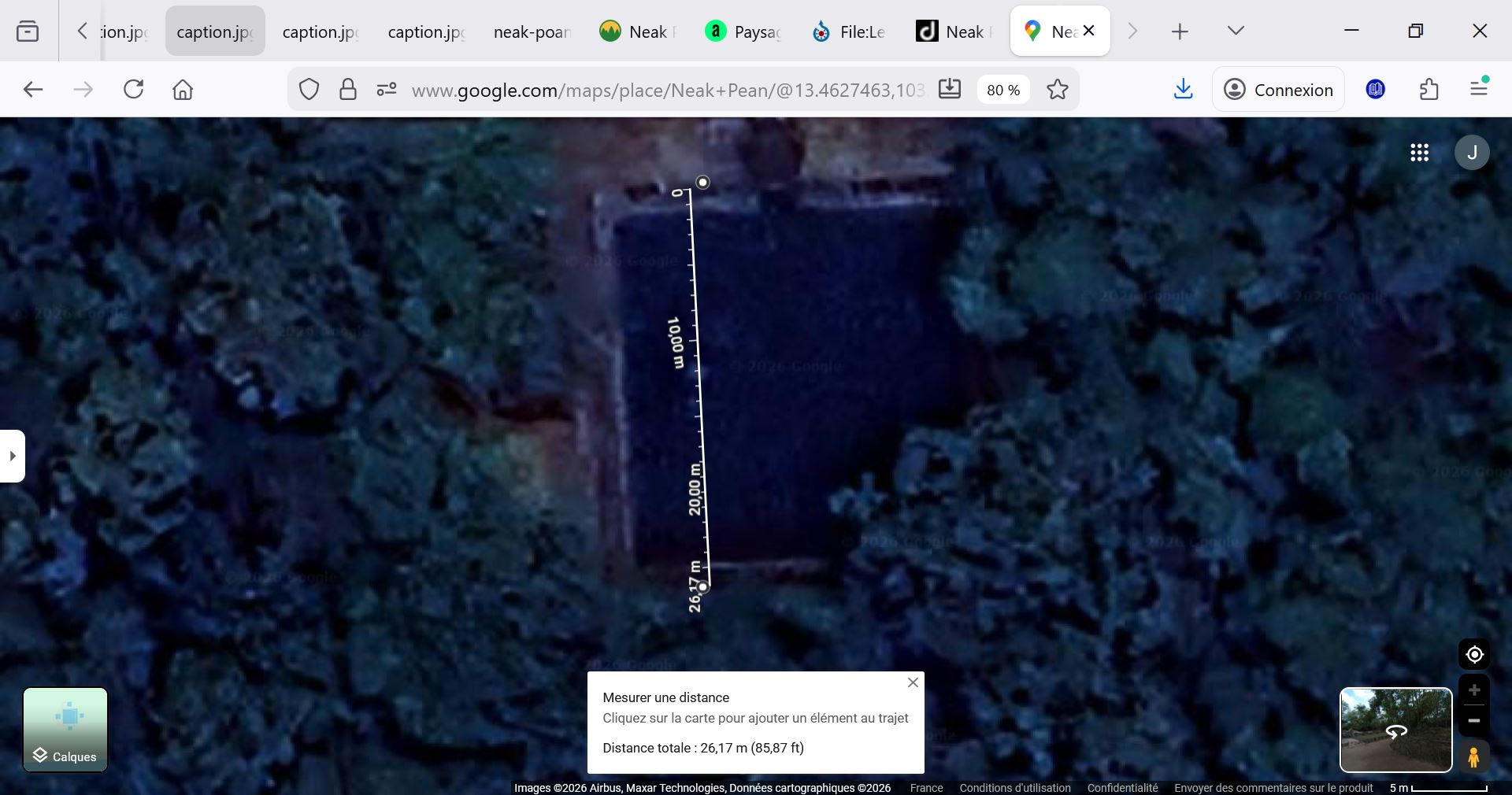The image size is (1512, 795).
Task: Switch to the neak-poan tab
Action: click(532, 31)
